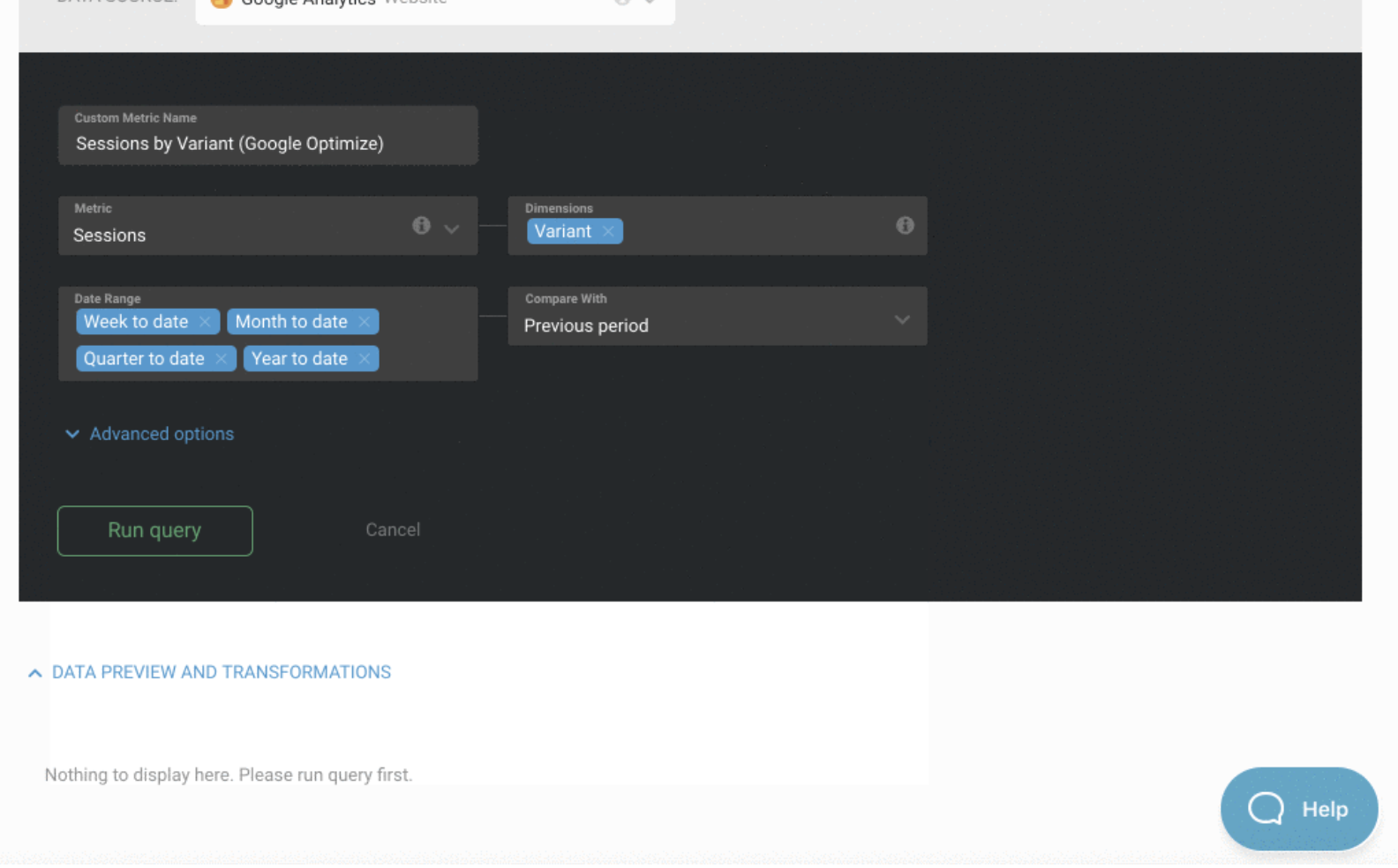Click the Year to date chip label
1398x868 pixels.
point(299,359)
